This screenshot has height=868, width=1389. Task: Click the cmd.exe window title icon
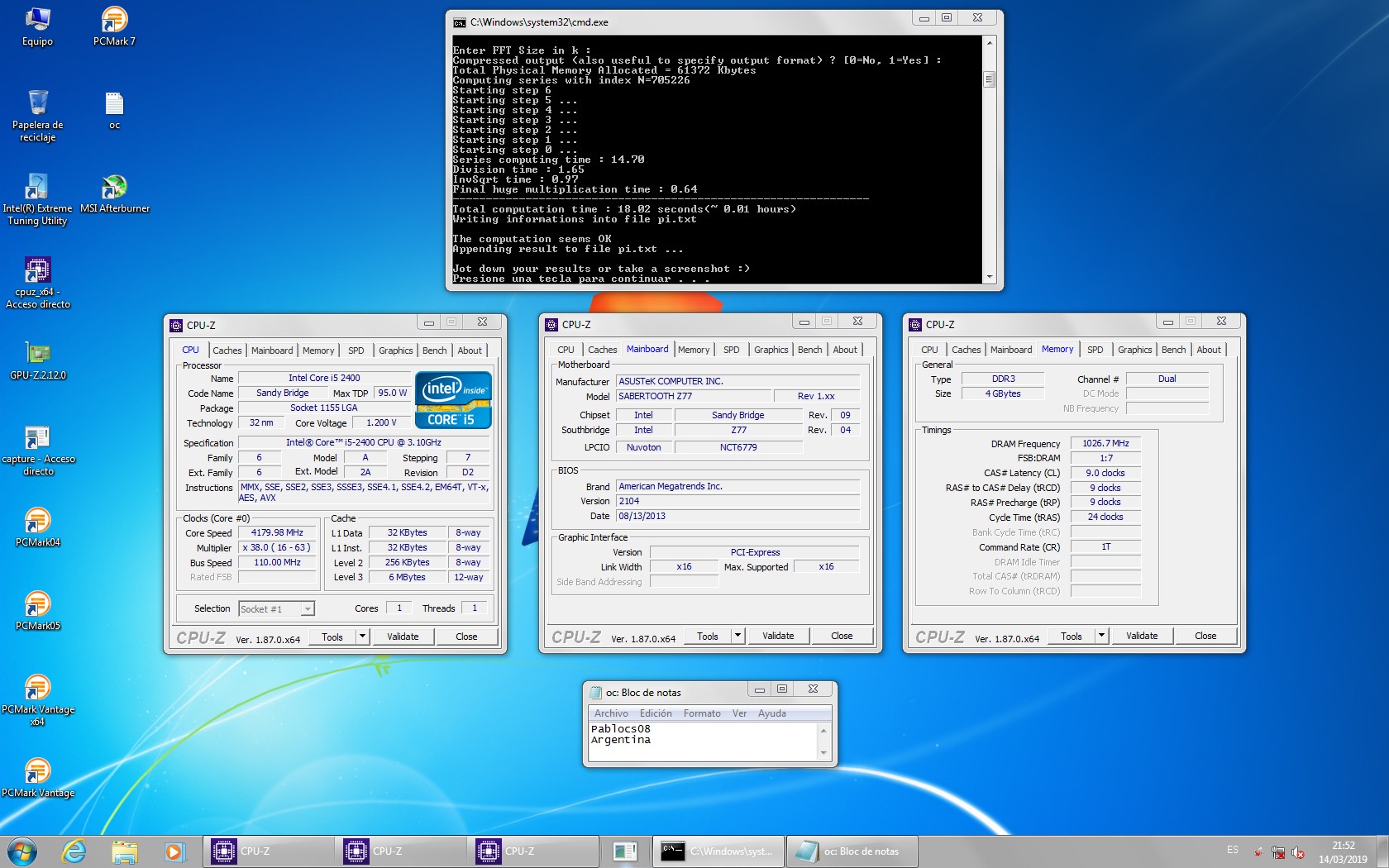point(460,22)
